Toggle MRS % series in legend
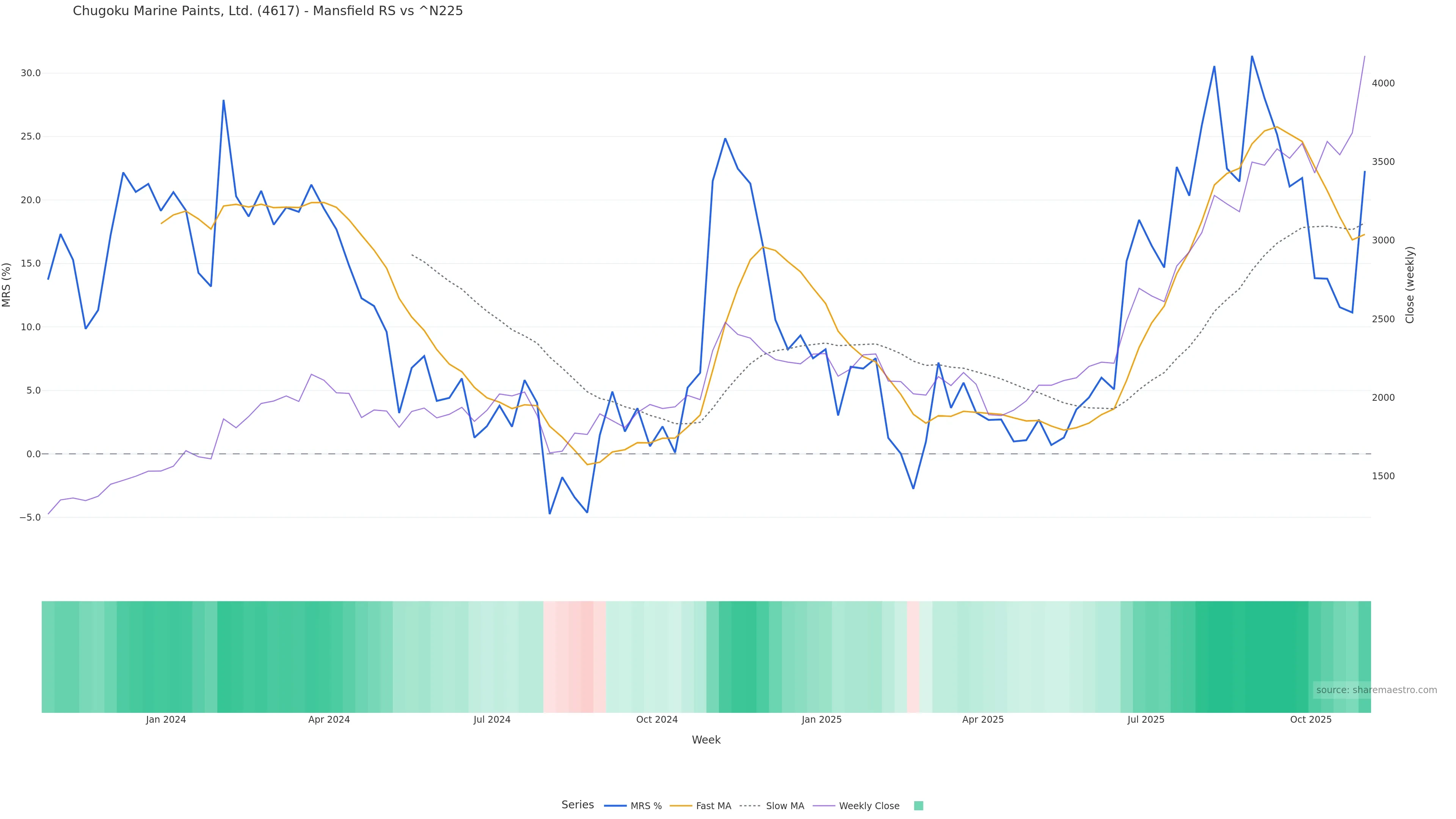The height and width of the screenshot is (819, 1456). 645,806
